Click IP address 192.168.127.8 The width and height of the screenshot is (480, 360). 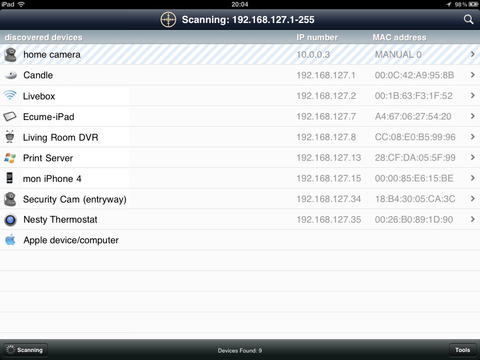326,137
